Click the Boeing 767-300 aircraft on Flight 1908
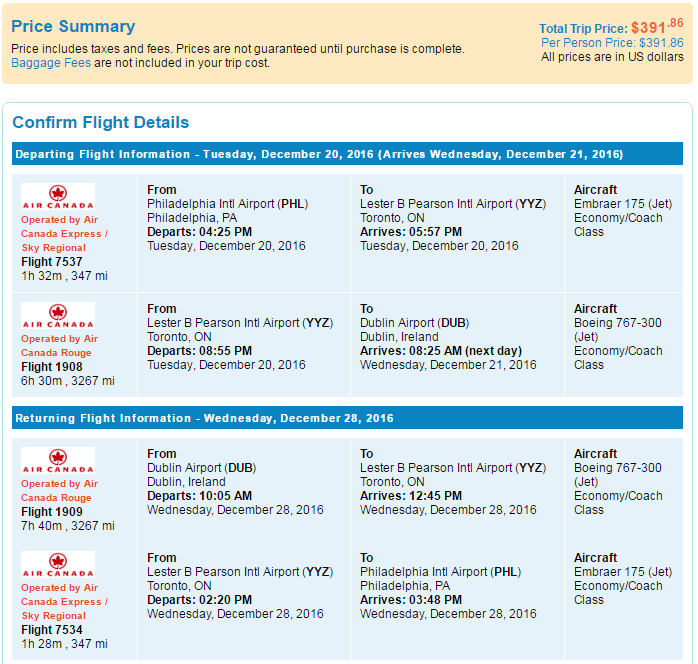Screen dimensions: 698x664 pos(617,330)
